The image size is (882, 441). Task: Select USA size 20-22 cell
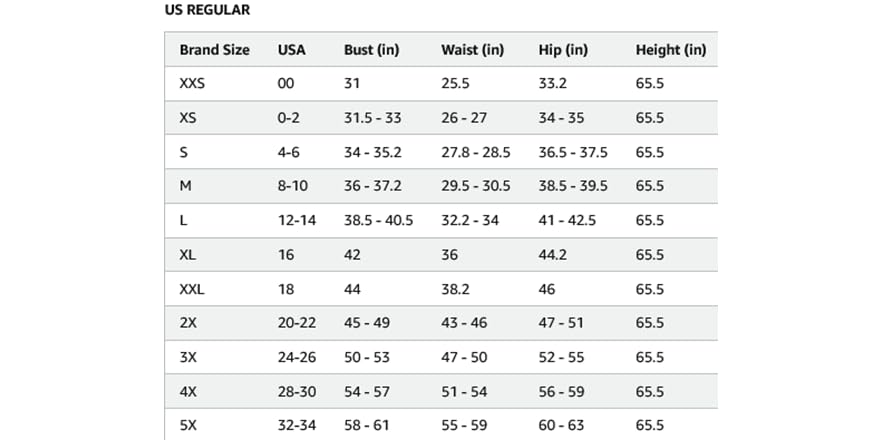click(296, 323)
